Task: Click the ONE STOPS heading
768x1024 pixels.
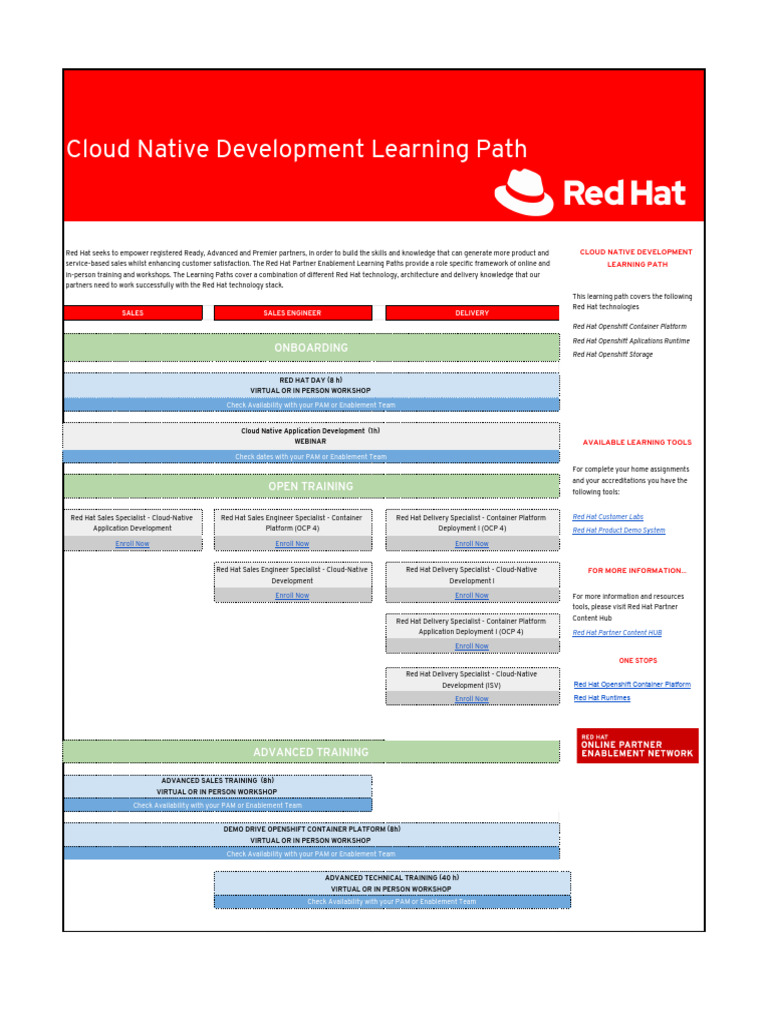Action: [638, 660]
